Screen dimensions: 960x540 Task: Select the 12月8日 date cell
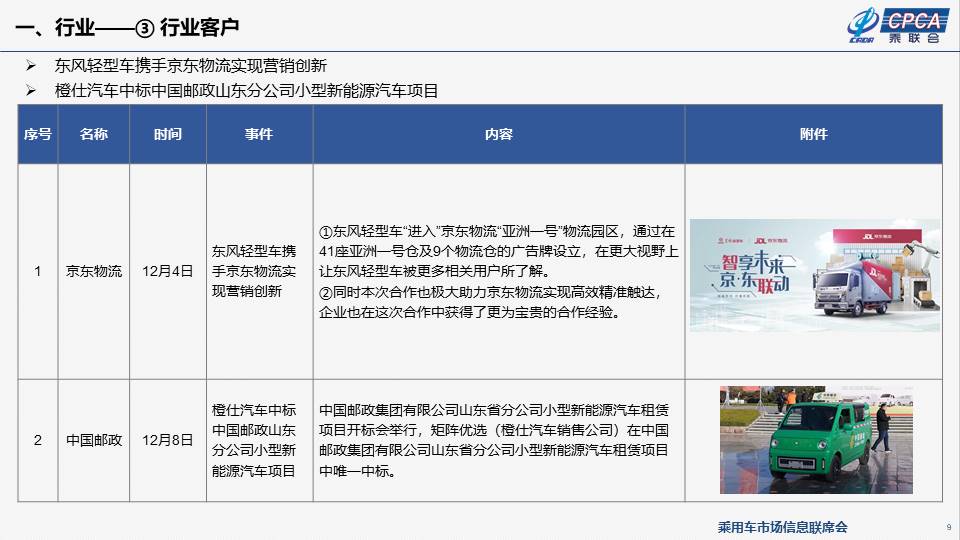pos(168,440)
